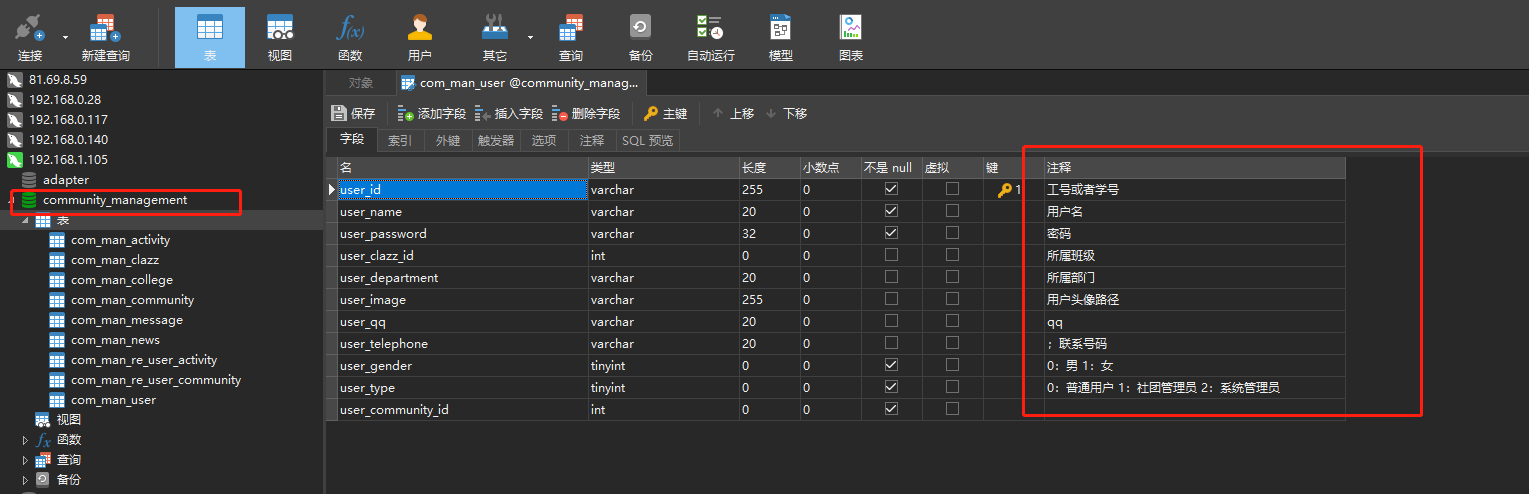This screenshot has width=1529, height=494.
Task: Click the 主键 (Primary Key) button
Action: [x=665, y=114]
